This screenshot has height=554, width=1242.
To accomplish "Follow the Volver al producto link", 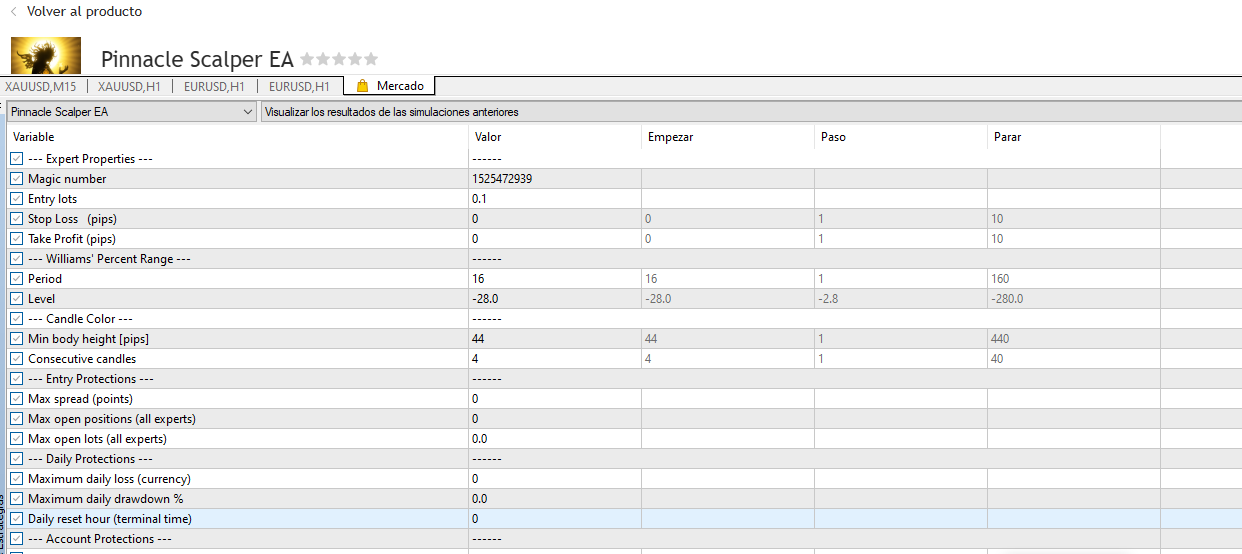I will click(84, 12).
